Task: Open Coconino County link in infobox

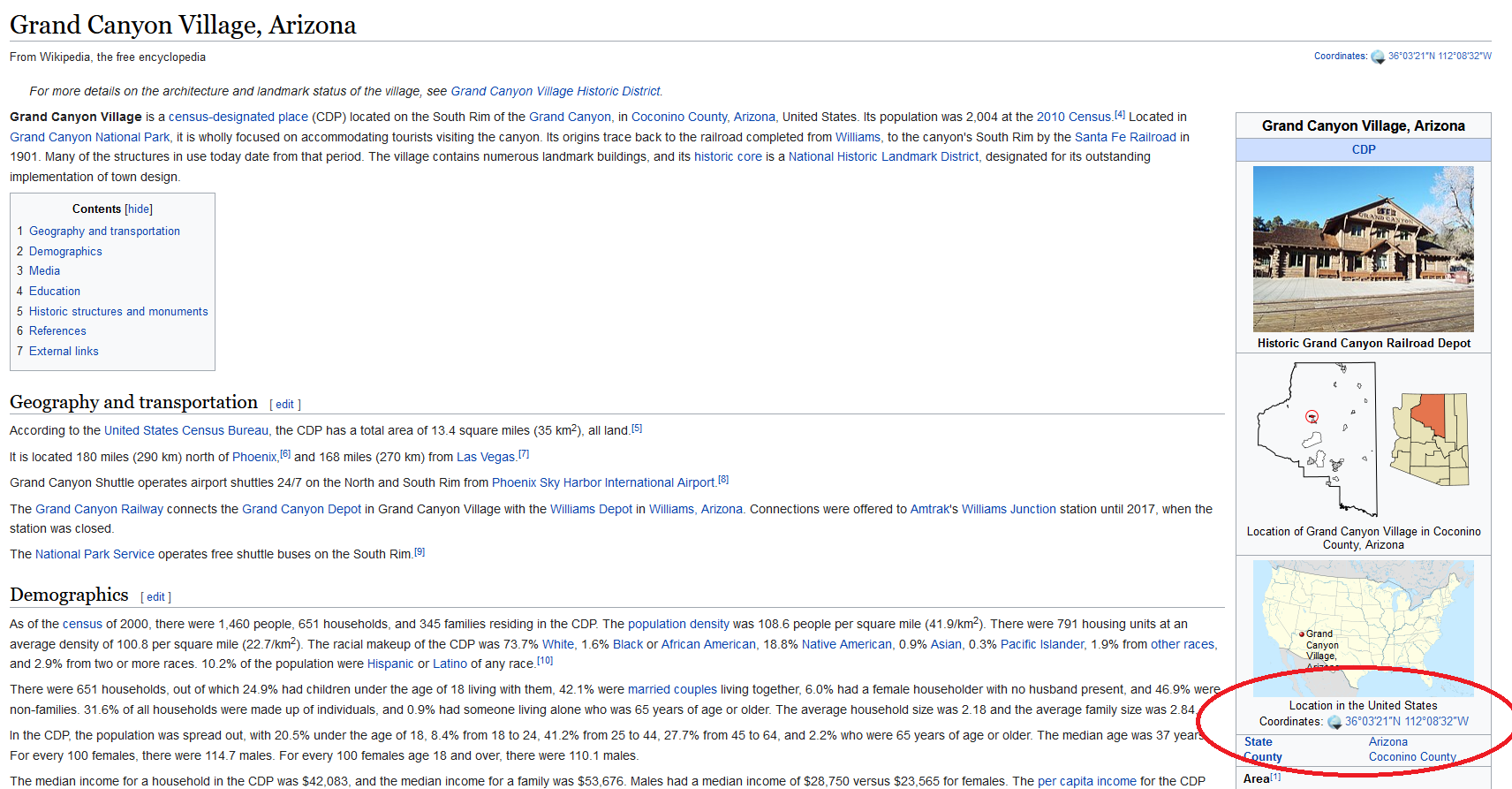Action: click(x=1412, y=757)
